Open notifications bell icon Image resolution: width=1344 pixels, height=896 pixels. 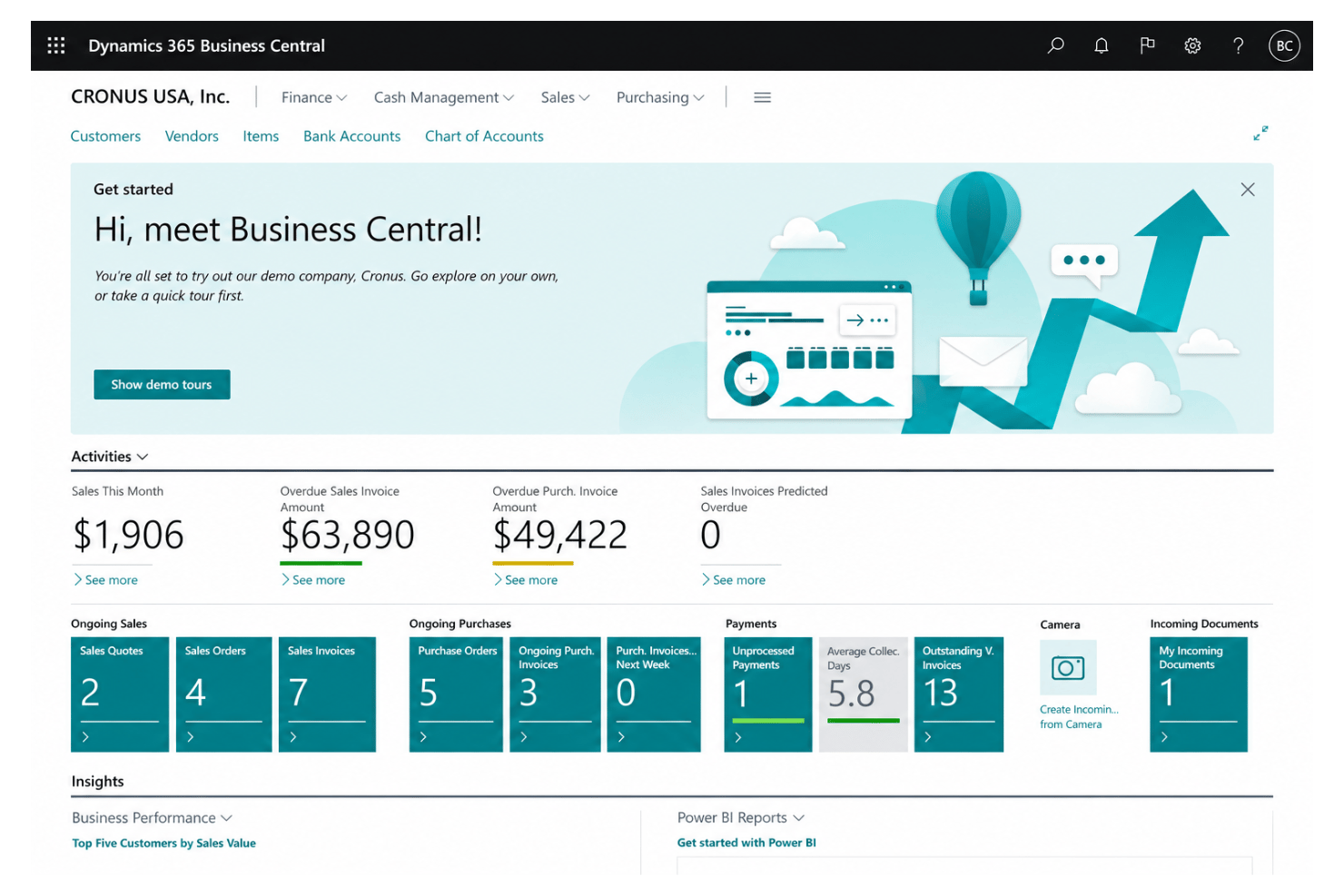tap(1101, 45)
